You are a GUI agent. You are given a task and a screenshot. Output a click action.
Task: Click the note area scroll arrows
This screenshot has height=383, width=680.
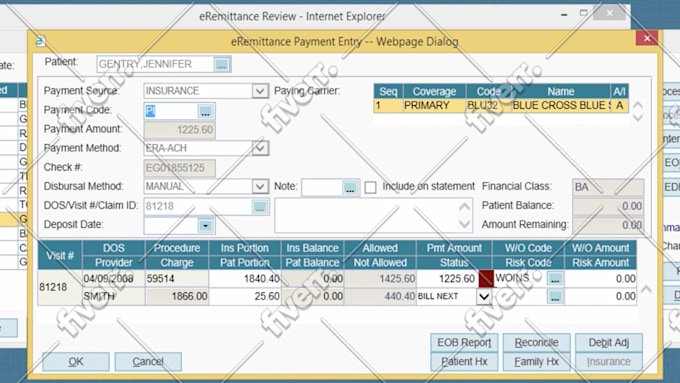(464, 215)
